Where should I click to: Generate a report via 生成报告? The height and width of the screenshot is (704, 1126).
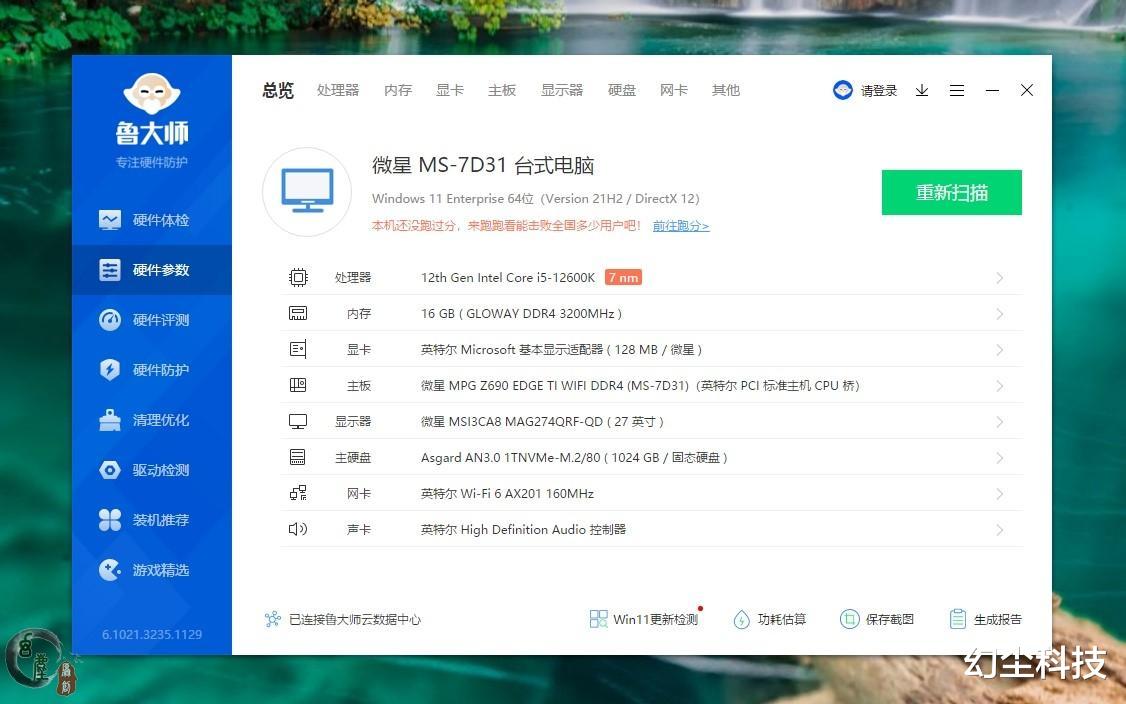[986, 619]
